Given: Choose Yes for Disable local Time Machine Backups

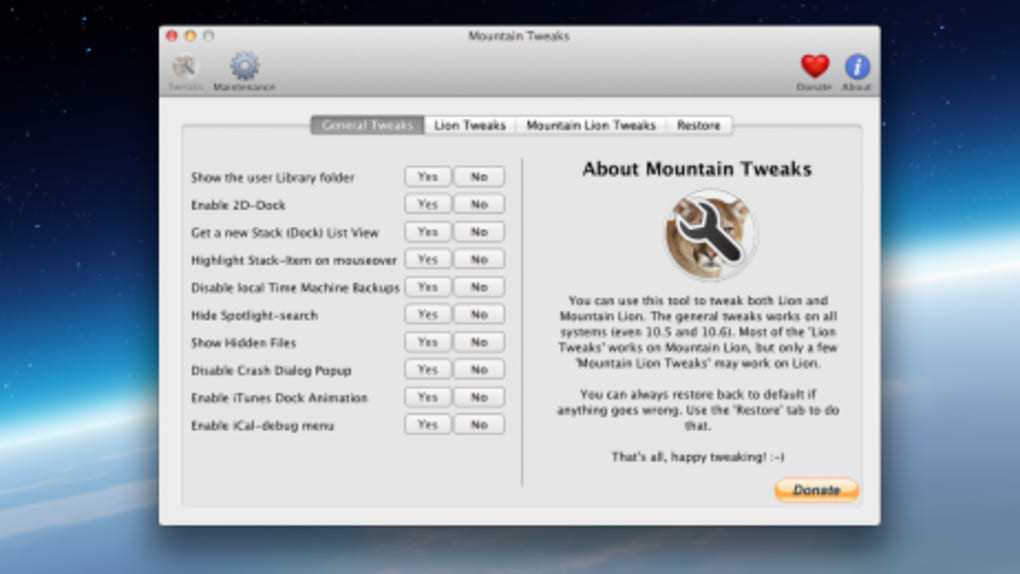Looking at the screenshot, I should point(427,287).
